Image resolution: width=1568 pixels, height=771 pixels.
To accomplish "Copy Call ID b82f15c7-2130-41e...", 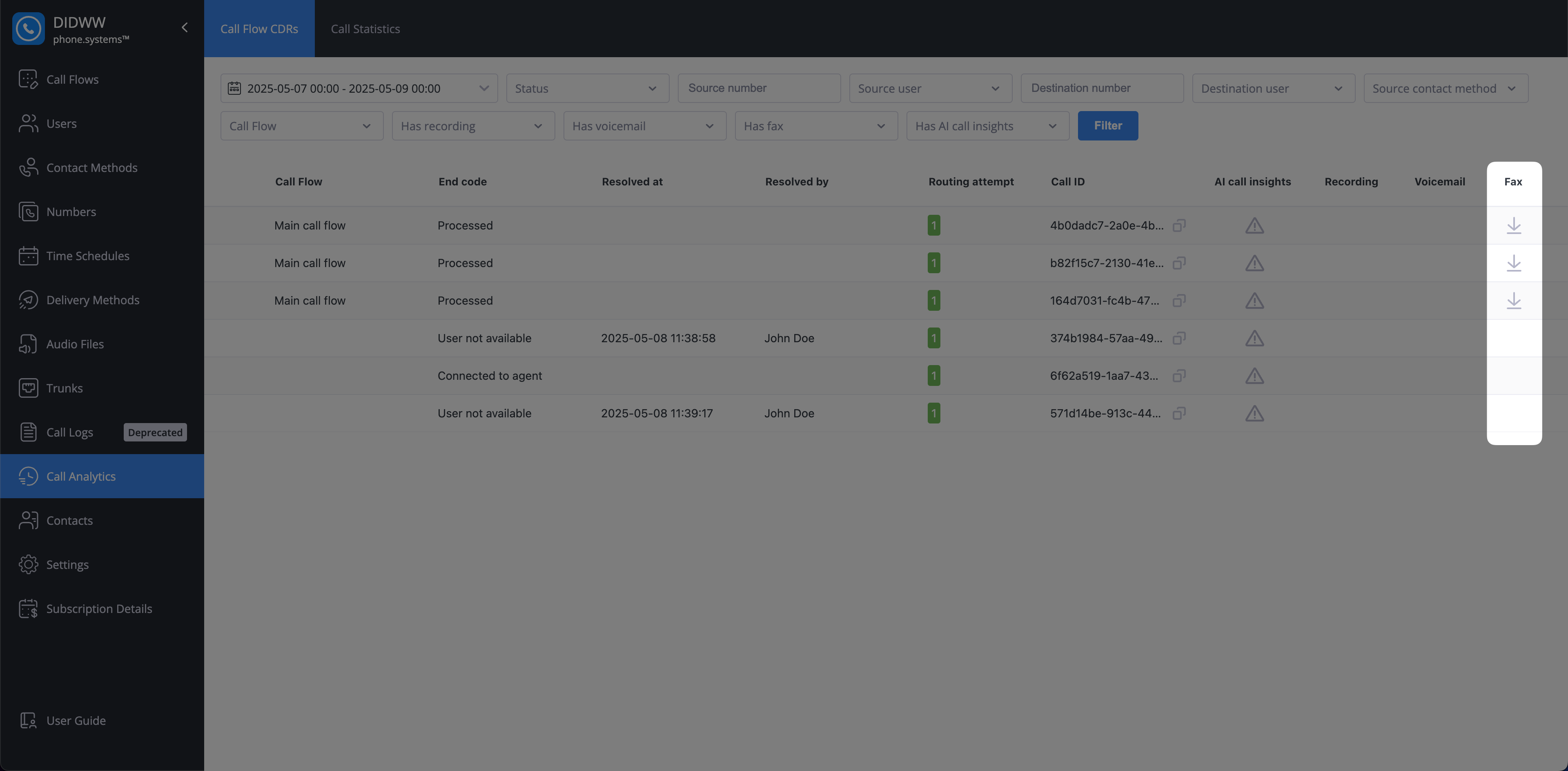I will click(x=1179, y=263).
